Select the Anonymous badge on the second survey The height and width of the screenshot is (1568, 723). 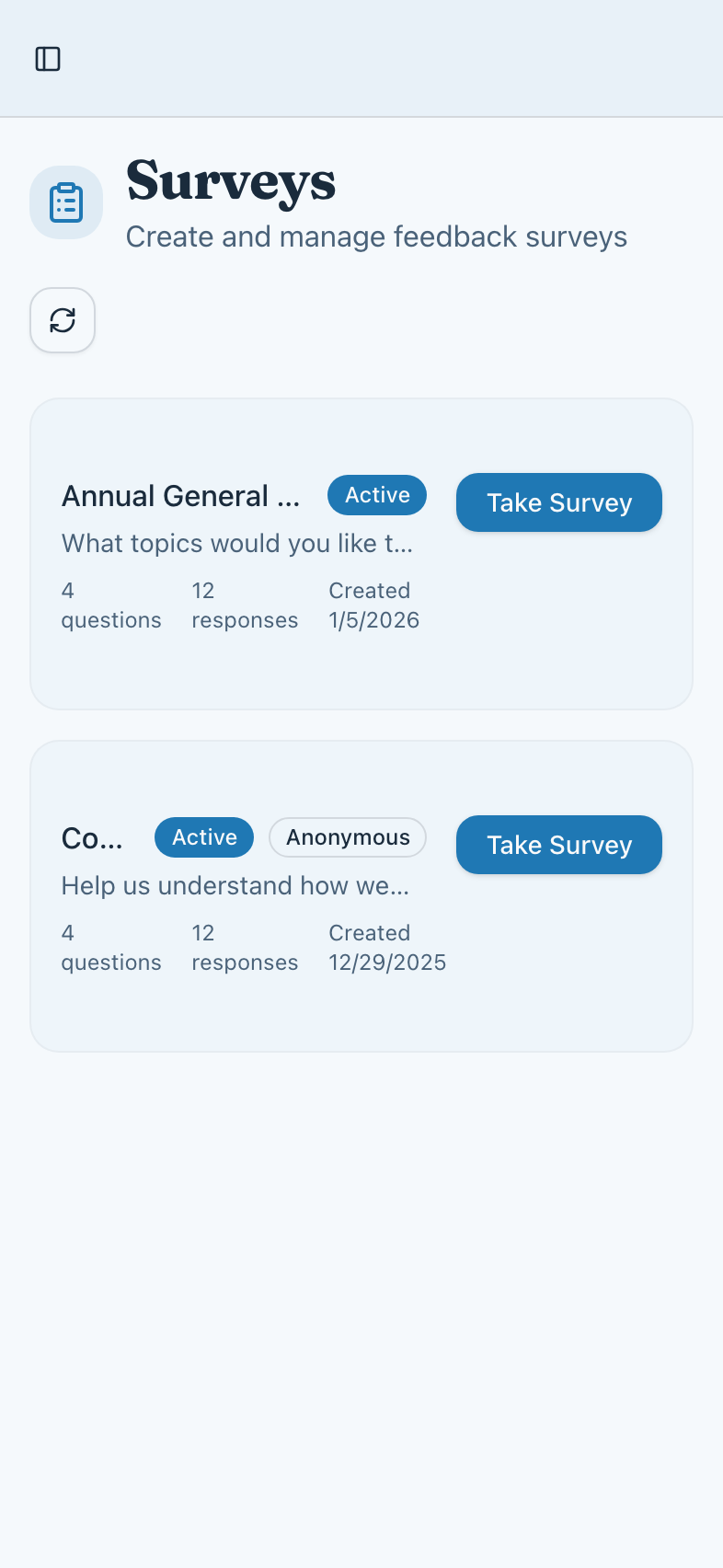click(x=347, y=836)
